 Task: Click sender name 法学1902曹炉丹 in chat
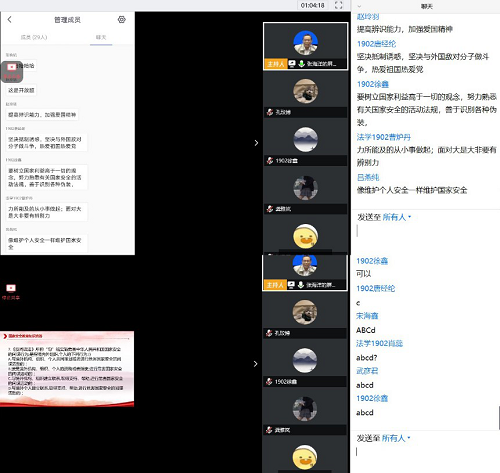pos(384,137)
